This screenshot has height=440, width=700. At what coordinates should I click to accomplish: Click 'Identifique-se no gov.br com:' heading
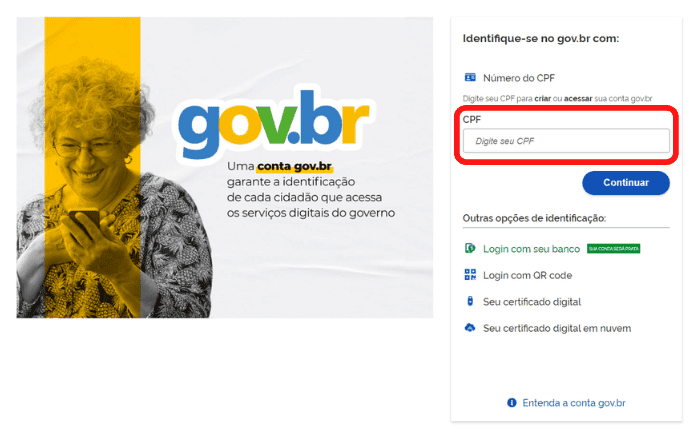[x=541, y=38]
